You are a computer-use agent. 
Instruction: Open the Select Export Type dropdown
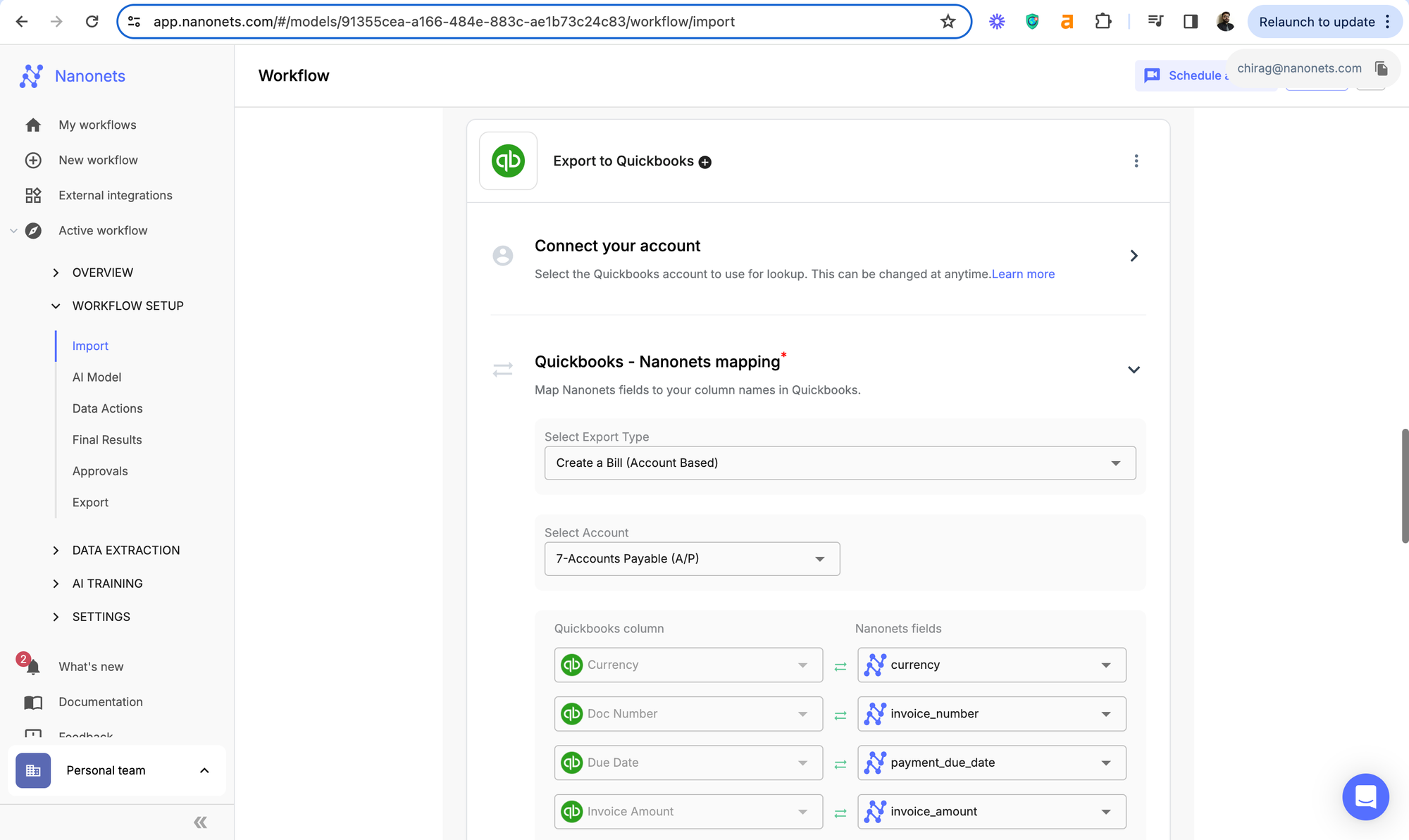(x=839, y=463)
